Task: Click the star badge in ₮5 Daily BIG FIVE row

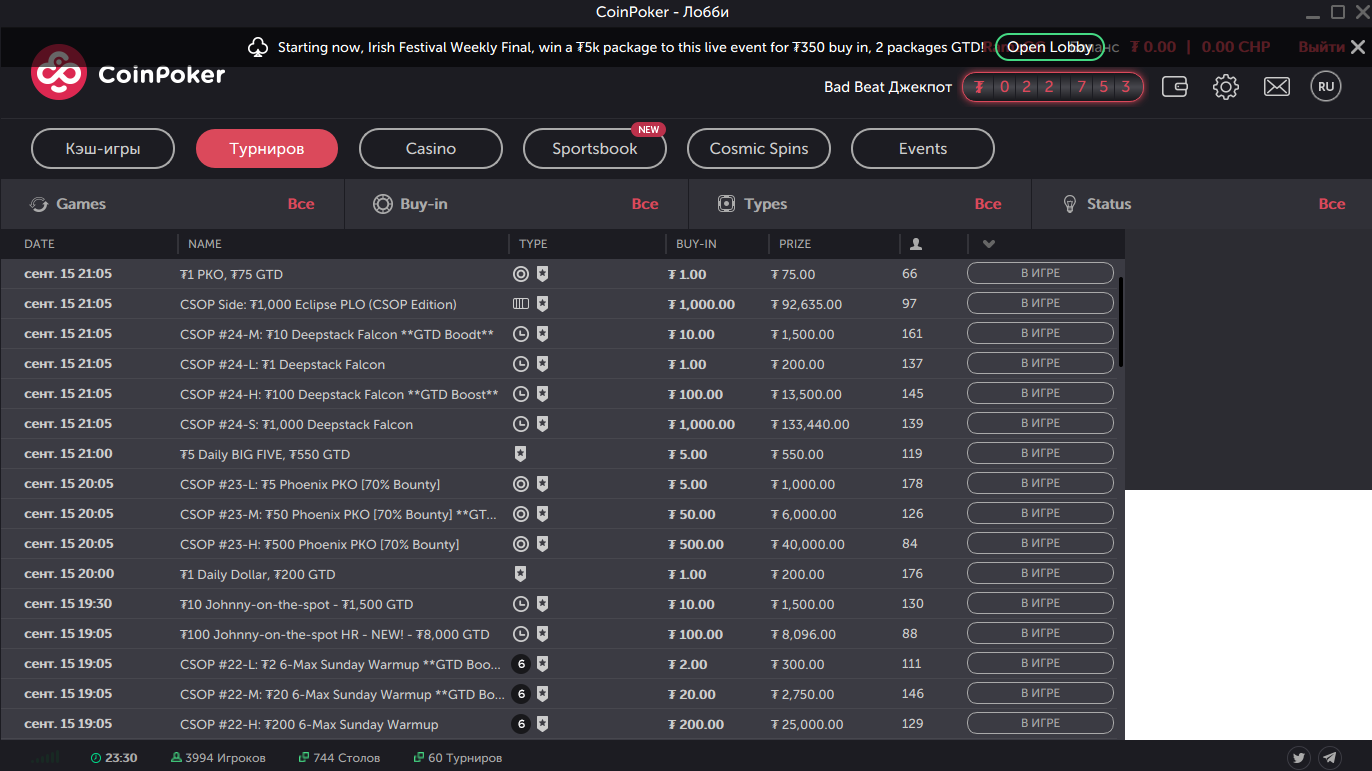Action: 520,454
